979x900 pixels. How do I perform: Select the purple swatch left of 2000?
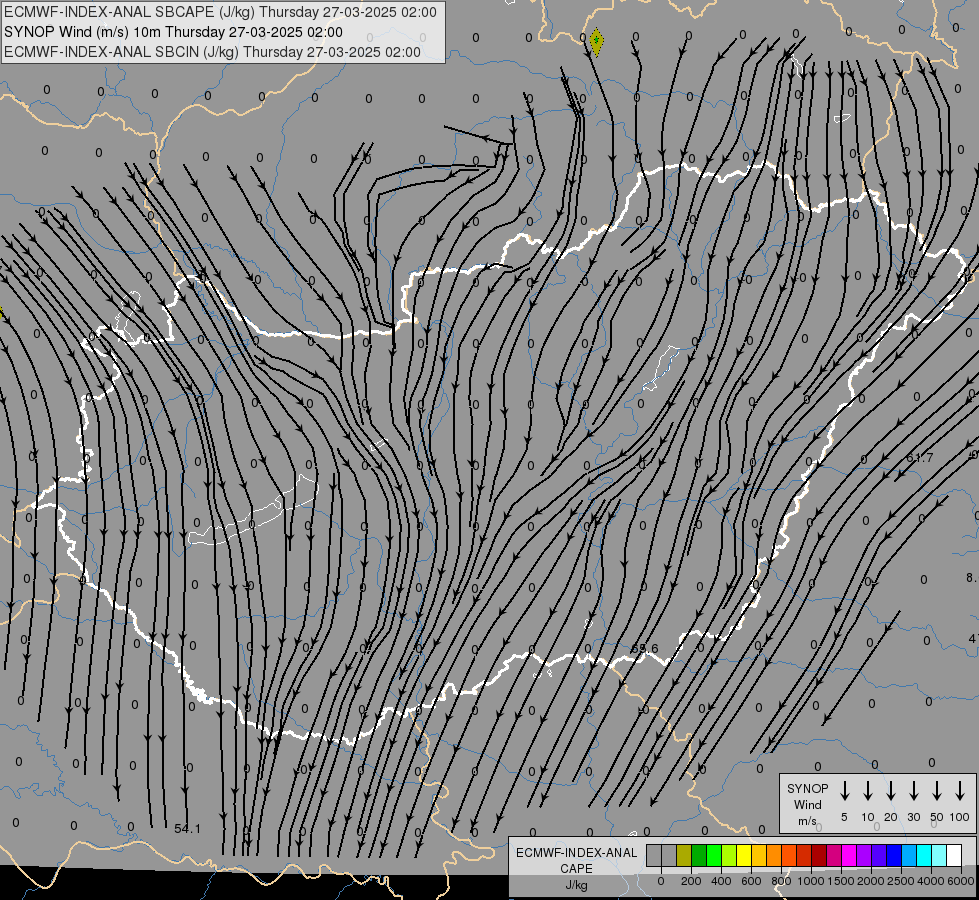[x=863, y=855]
